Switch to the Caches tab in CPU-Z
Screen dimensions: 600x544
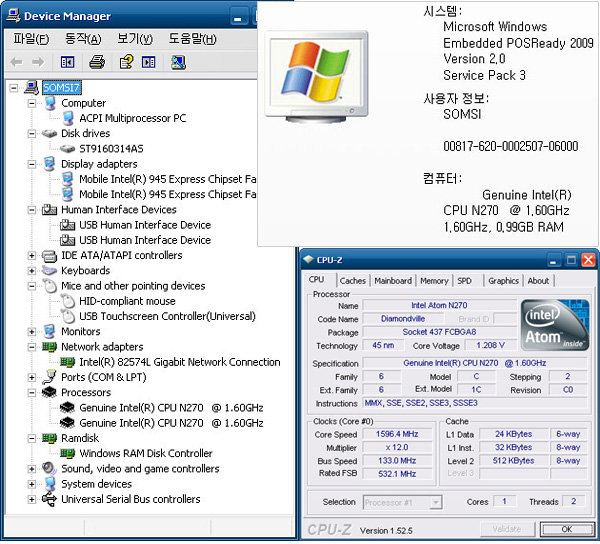click(x=352, y=281)
